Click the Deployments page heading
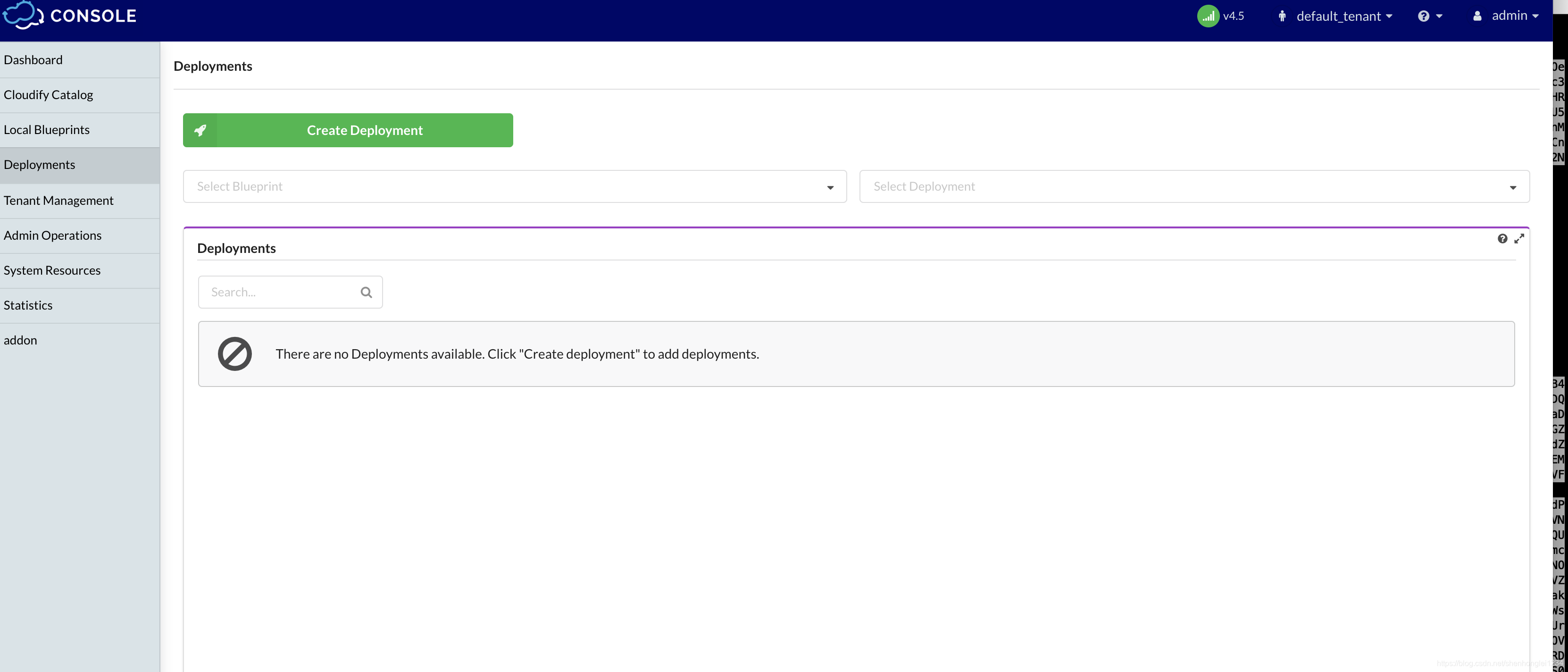The image size is (1568, 672). (212, 66)
